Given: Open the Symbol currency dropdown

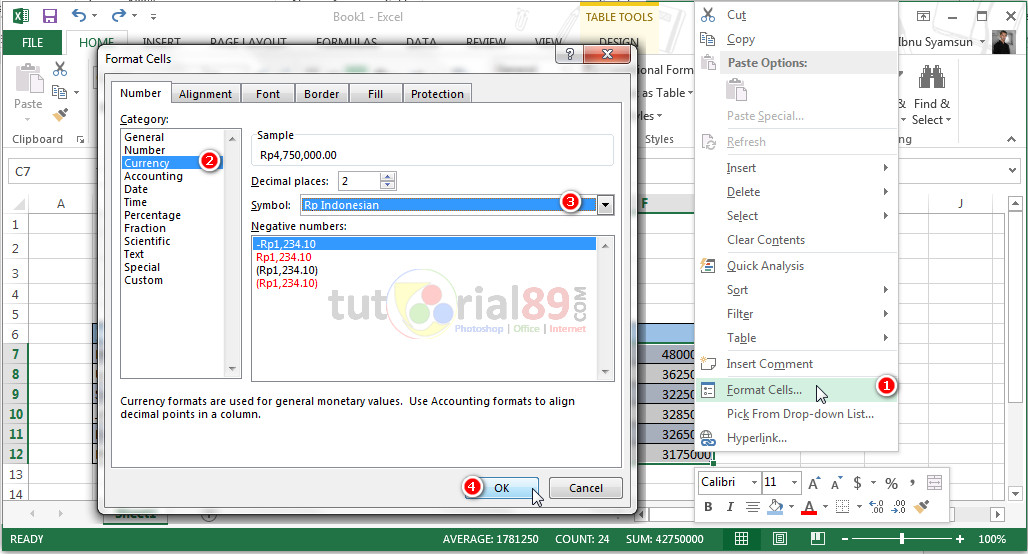Looking at the screenshot, I should pos(605,205).
